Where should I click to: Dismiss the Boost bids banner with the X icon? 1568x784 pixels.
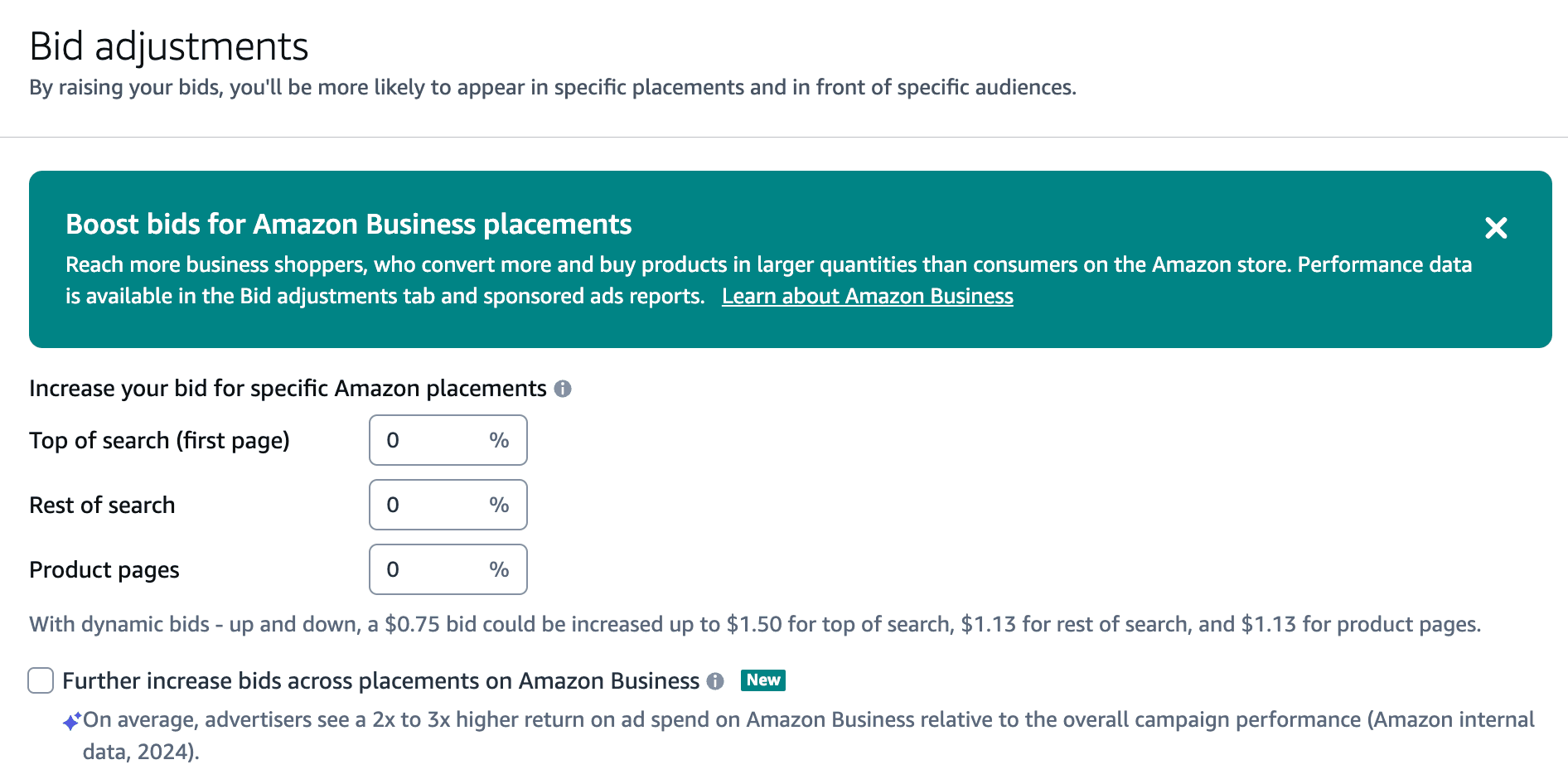tap(1497, 229)
